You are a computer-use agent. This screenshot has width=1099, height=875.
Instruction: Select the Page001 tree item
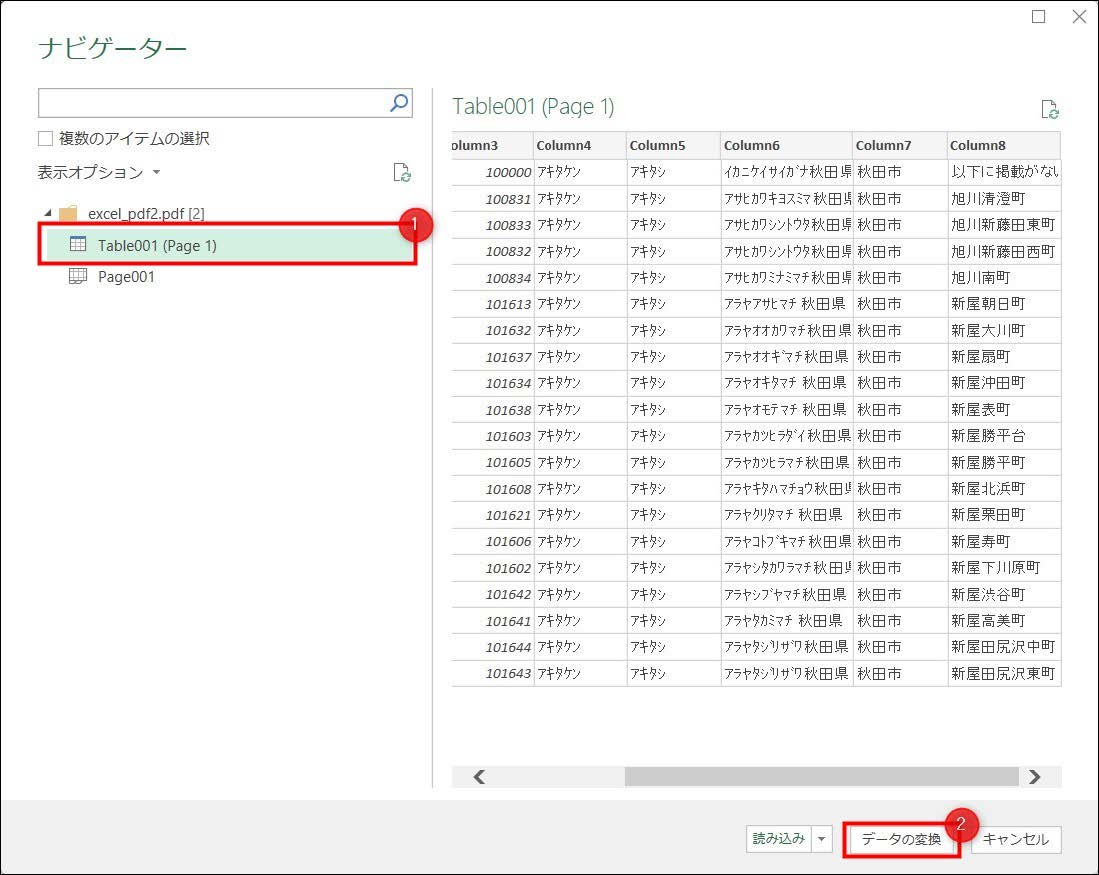[x=126, y=277]
